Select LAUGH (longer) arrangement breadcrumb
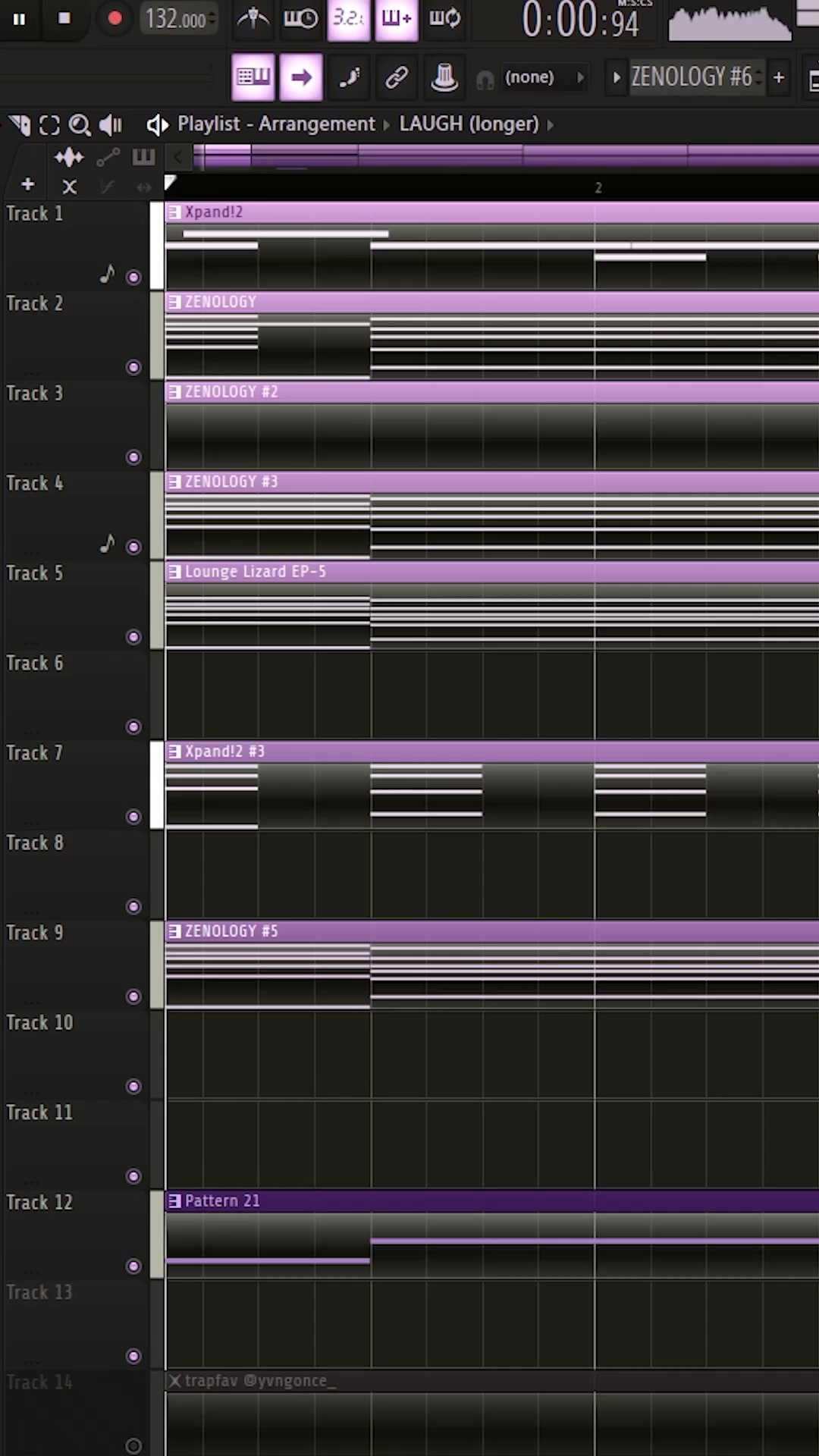Image resolution: width=819 pixels, height=1456 pixels. pos(469,124)
